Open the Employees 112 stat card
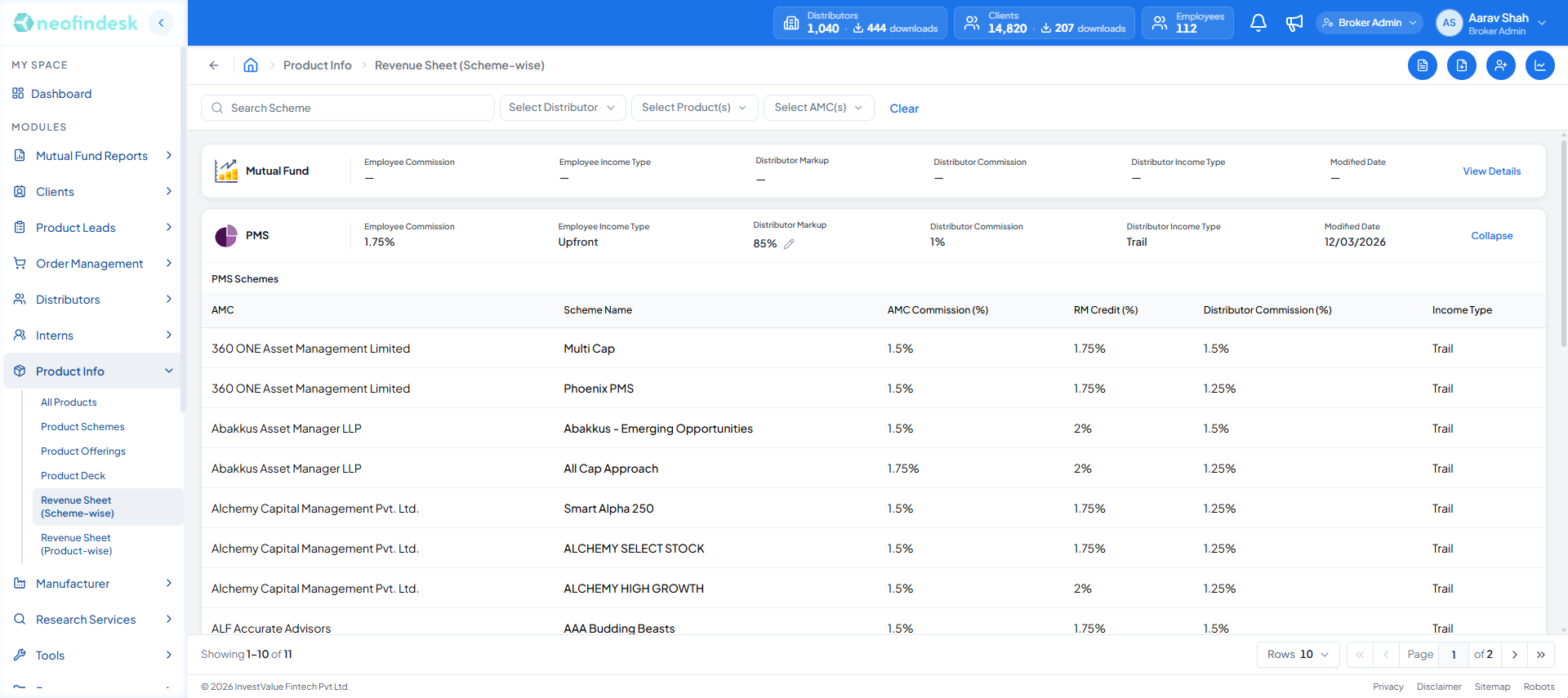This screenshot has height=698, width=1568. click(1187, 23)
